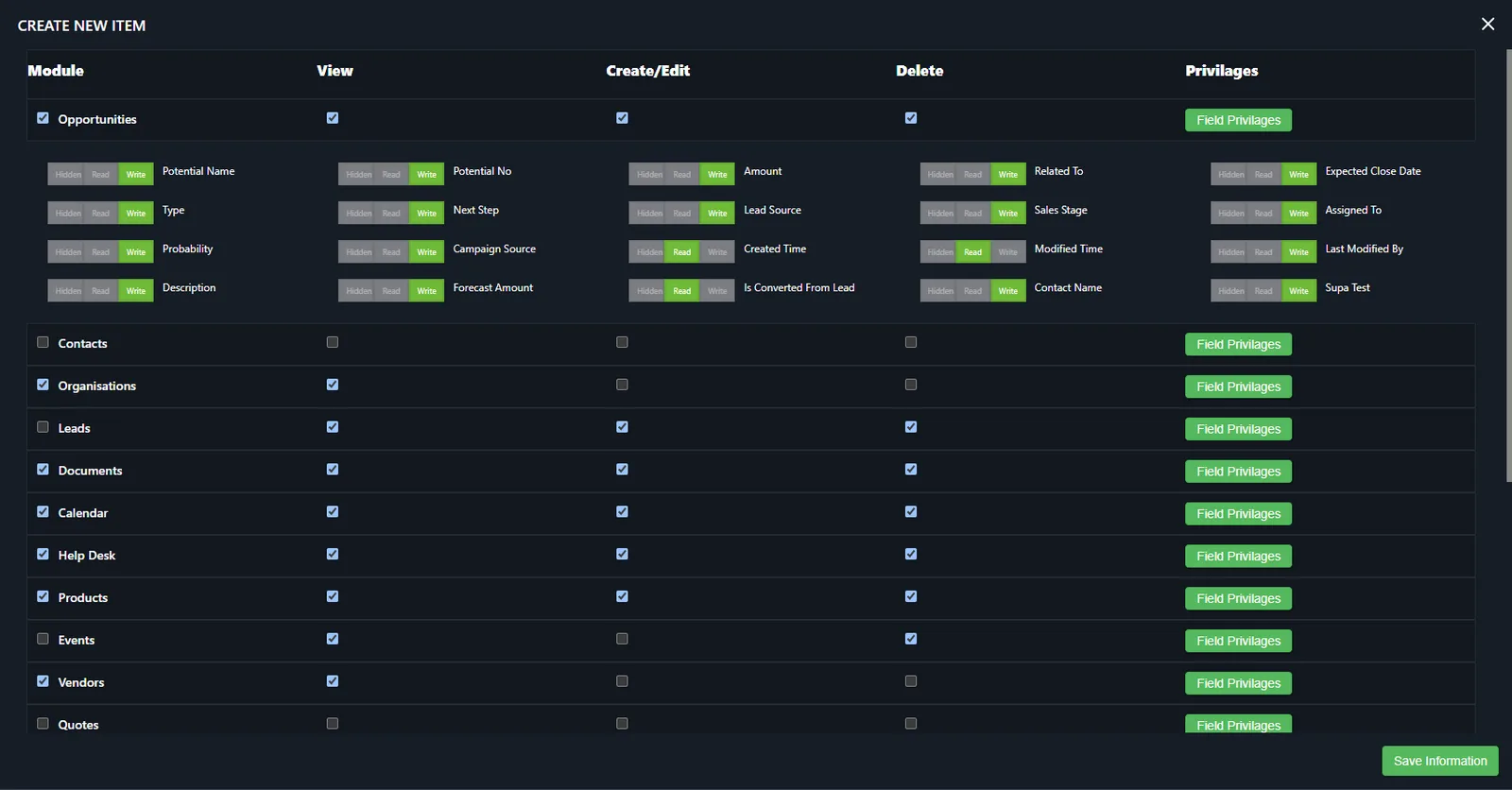Viewport: 1512px width, 790px height.
Task: Set Created Time field to Write
Action: [x=717, y=252]
